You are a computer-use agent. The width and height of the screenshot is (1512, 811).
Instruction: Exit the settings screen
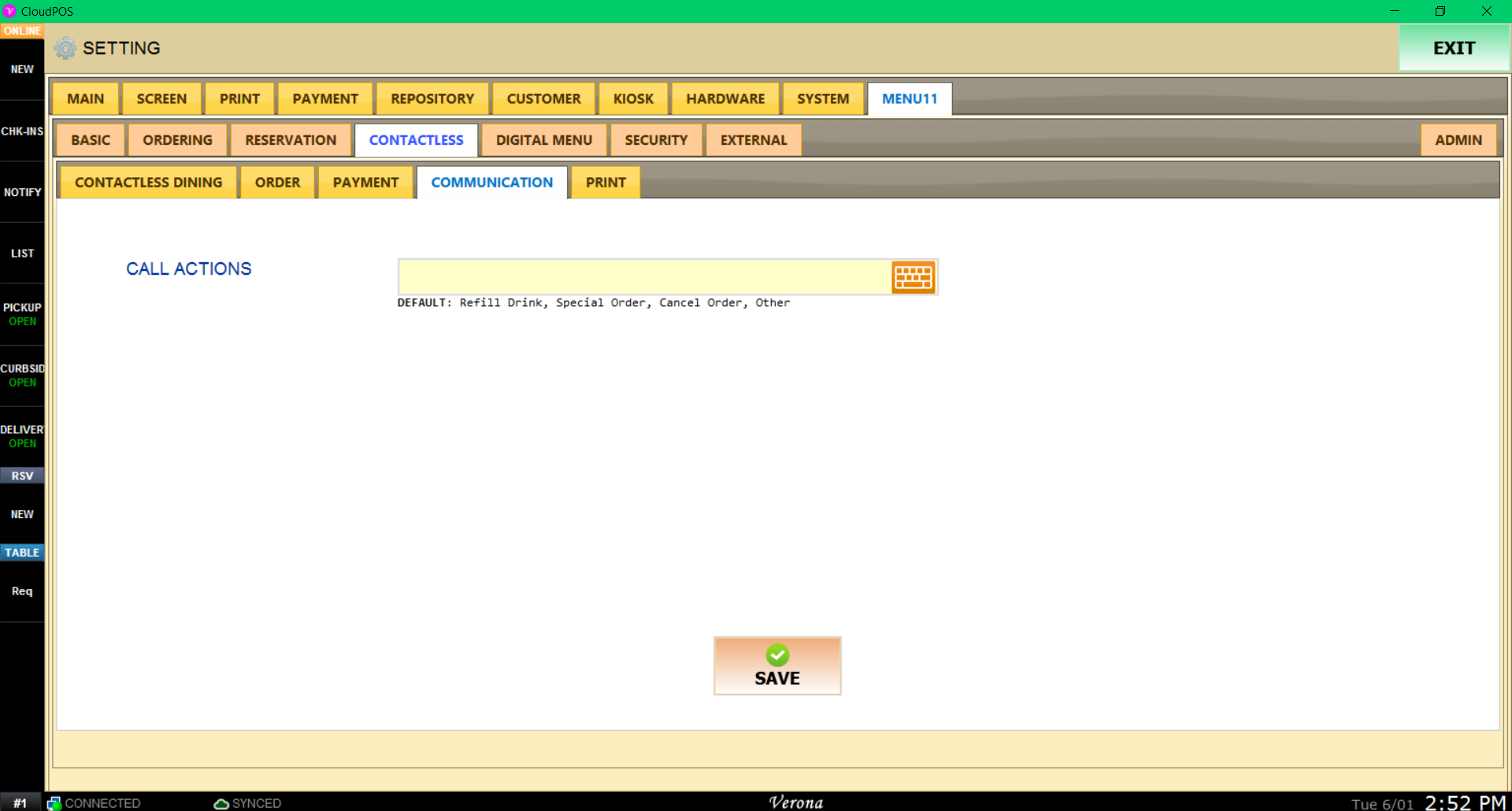point(1454,48)
